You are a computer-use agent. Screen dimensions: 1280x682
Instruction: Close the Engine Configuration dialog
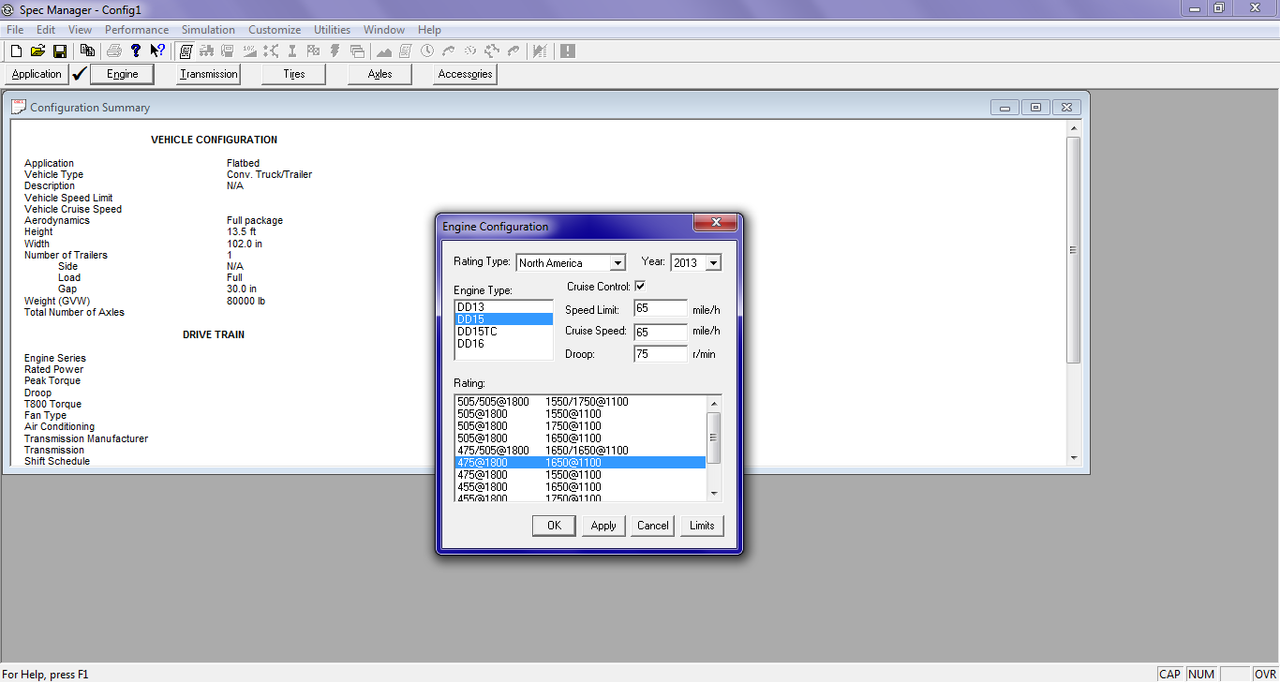[715, 224]
